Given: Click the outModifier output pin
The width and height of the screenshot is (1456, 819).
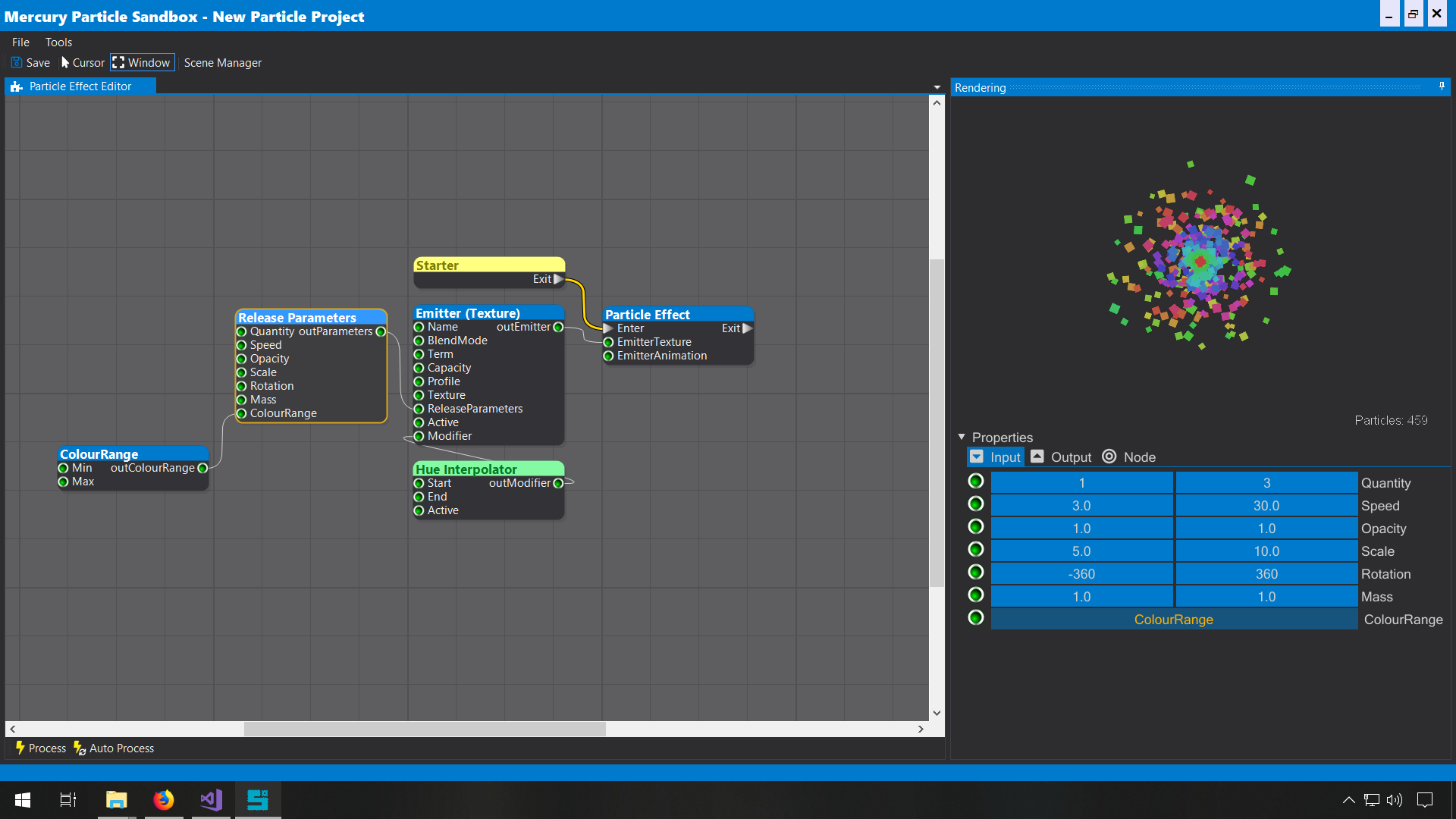Looking at the screenshot, I should [558, 483].
